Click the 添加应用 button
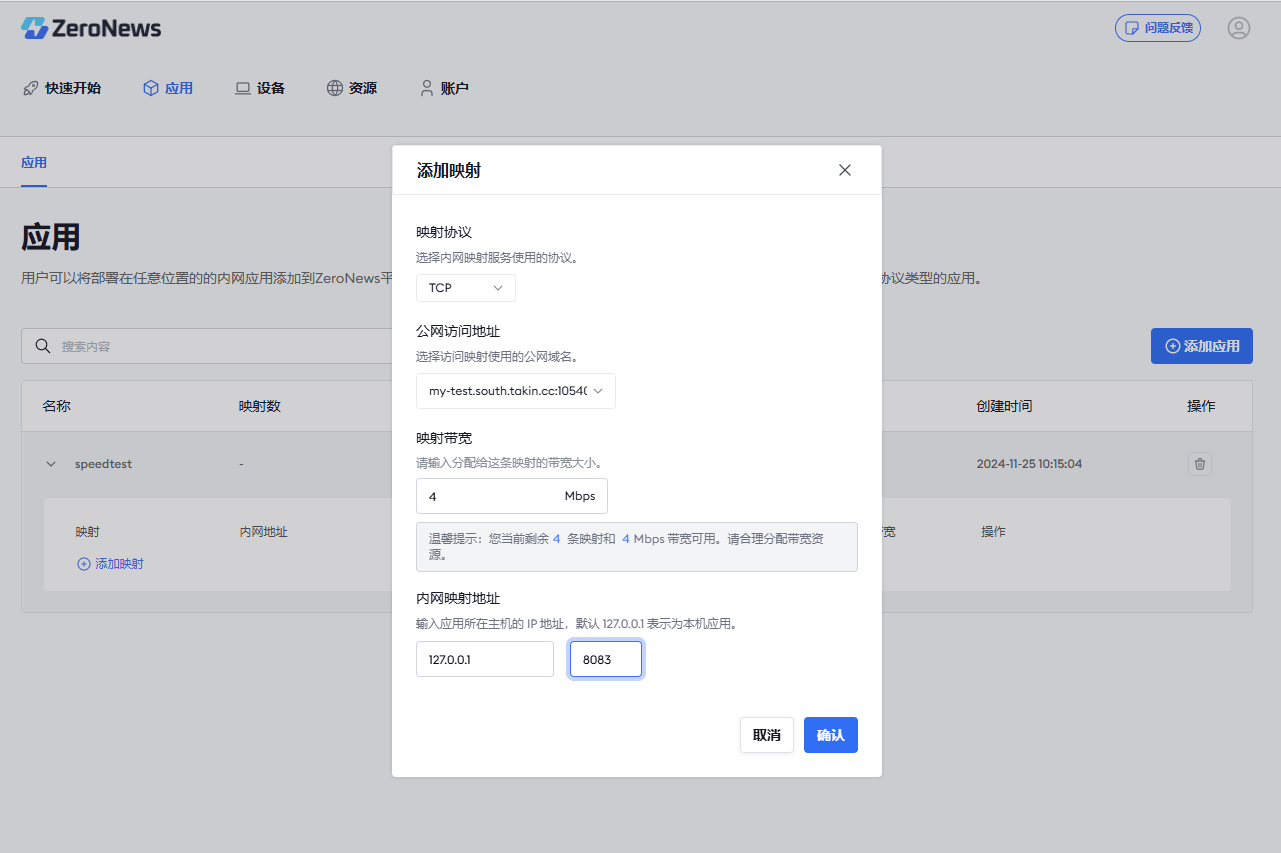 [x=1201, y=345]
